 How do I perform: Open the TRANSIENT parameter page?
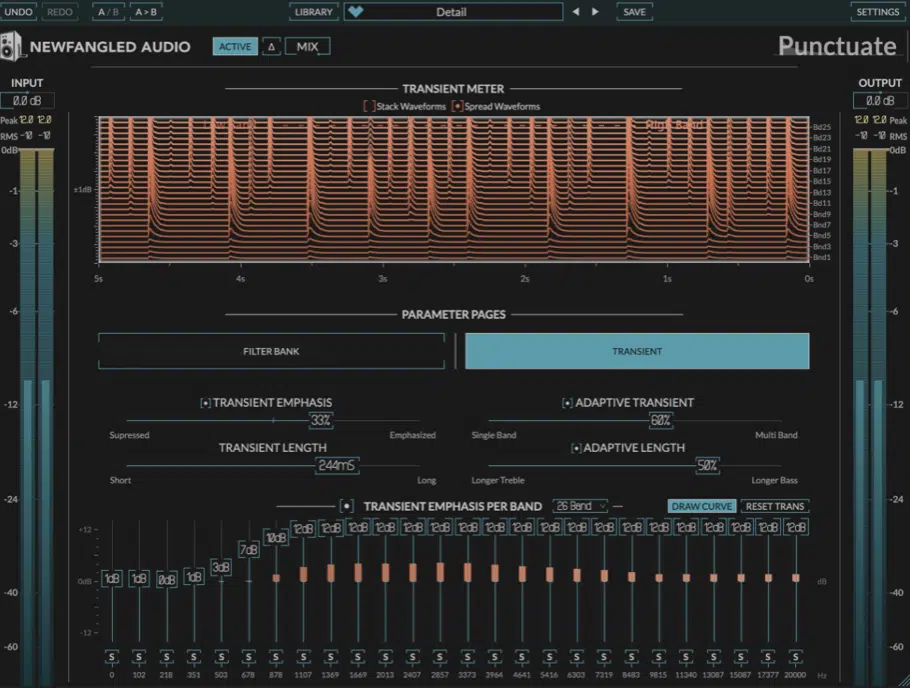pyautogui.click(x=637, y=351)
